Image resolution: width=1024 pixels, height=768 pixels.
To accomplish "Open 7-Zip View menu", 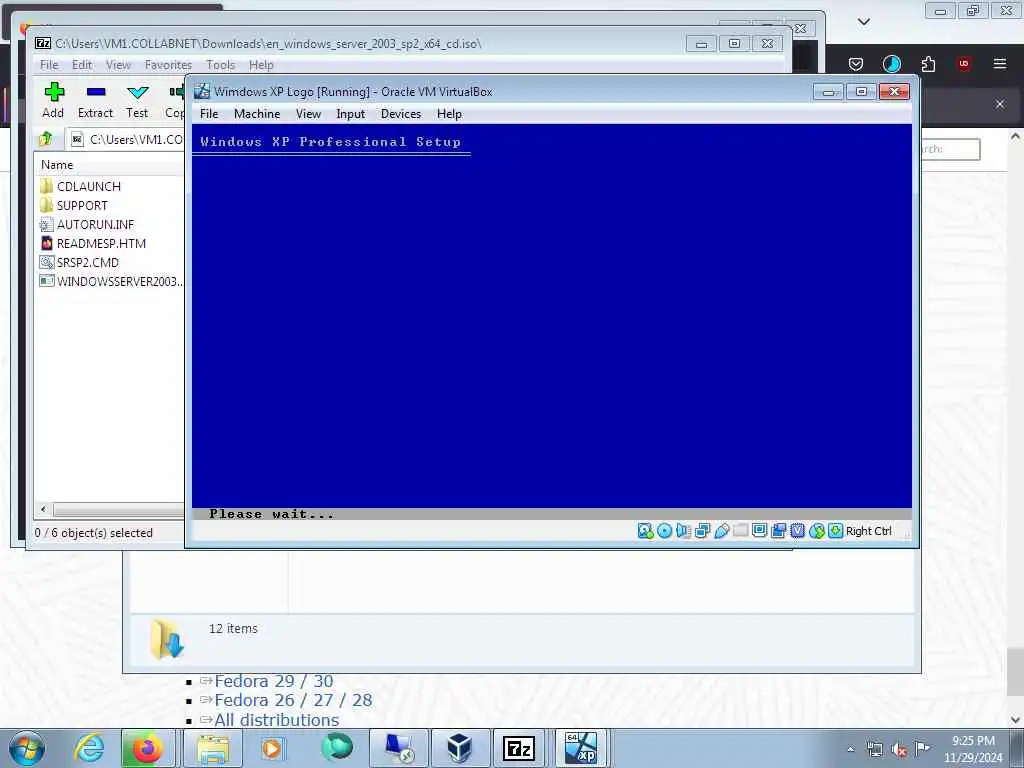I will 118,65.
